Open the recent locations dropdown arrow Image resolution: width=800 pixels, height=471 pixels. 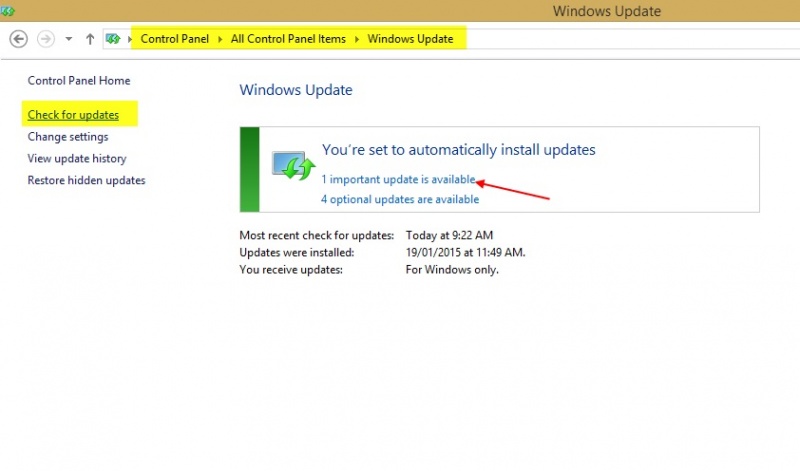click(x=68, y=39)
